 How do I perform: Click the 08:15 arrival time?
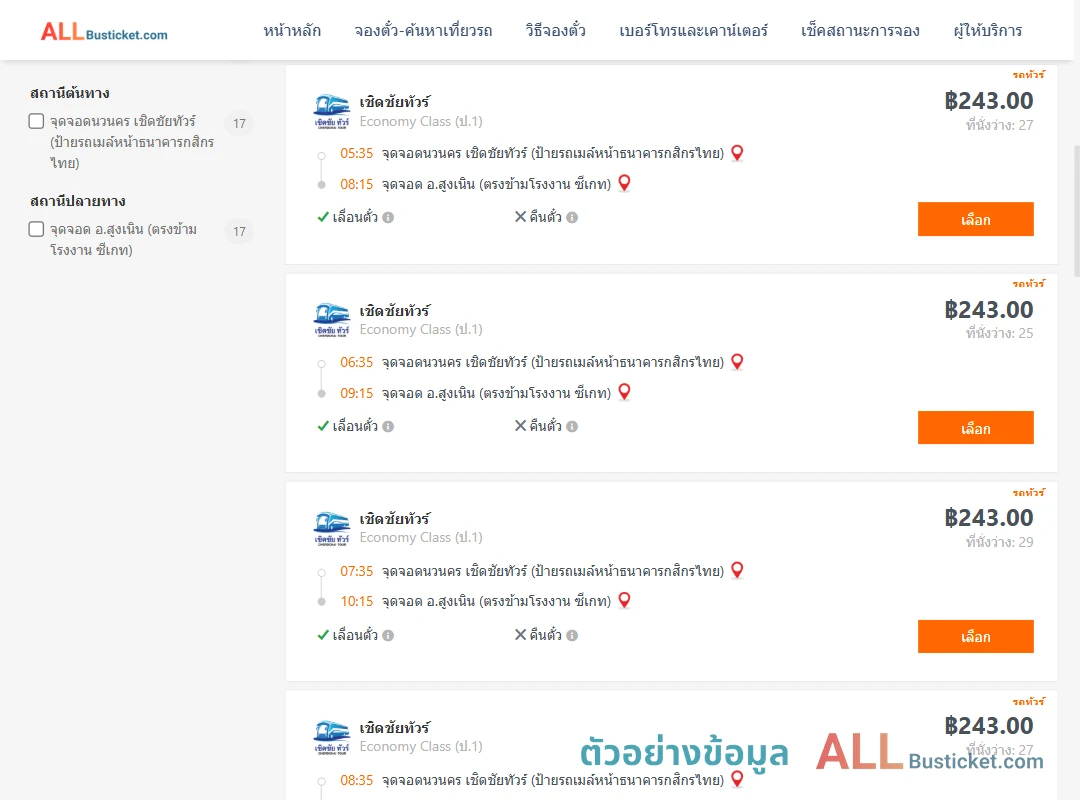click(x=356, y=184)
